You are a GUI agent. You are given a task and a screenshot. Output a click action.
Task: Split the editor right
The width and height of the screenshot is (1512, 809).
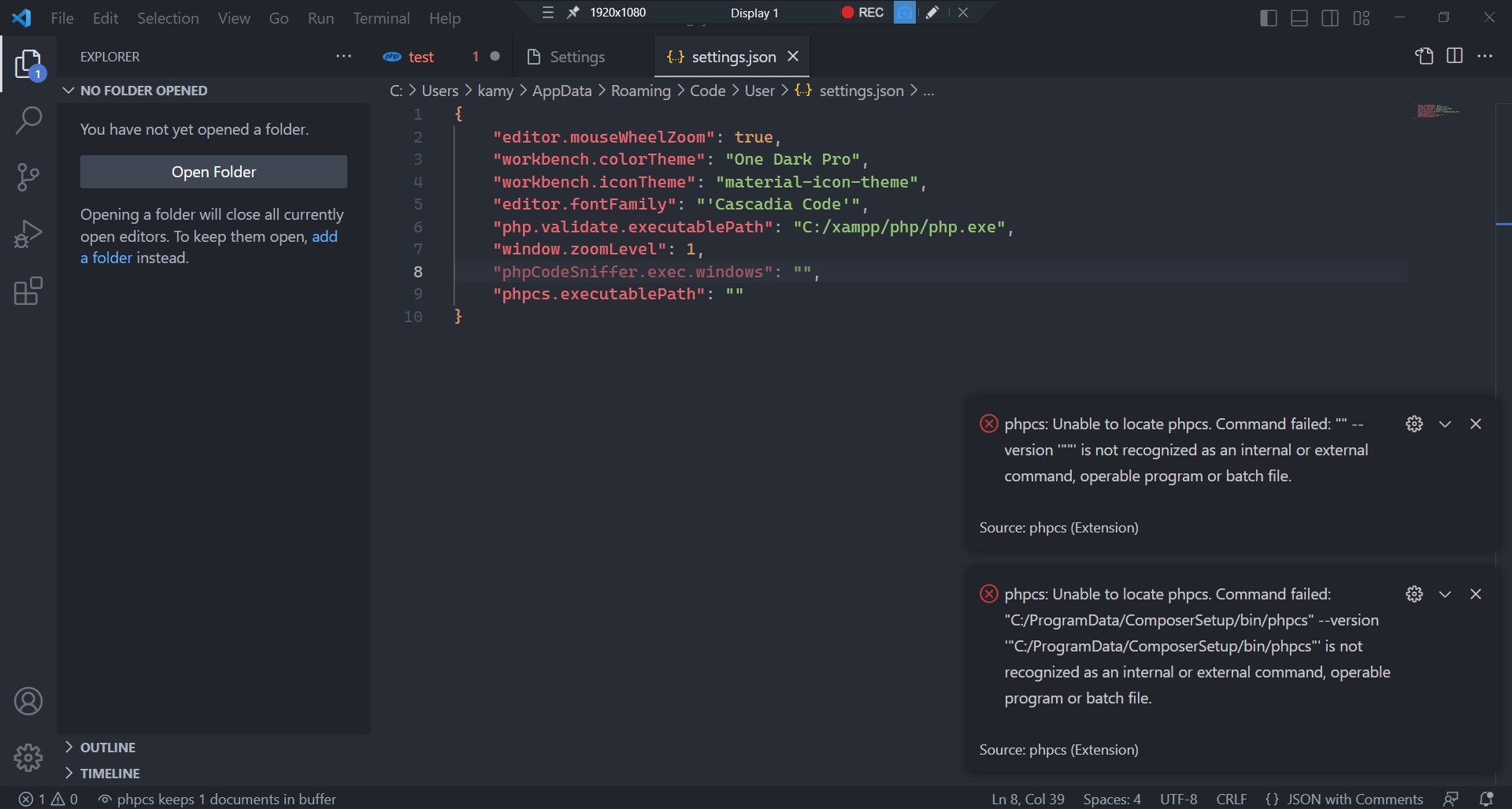[1455, 56]
